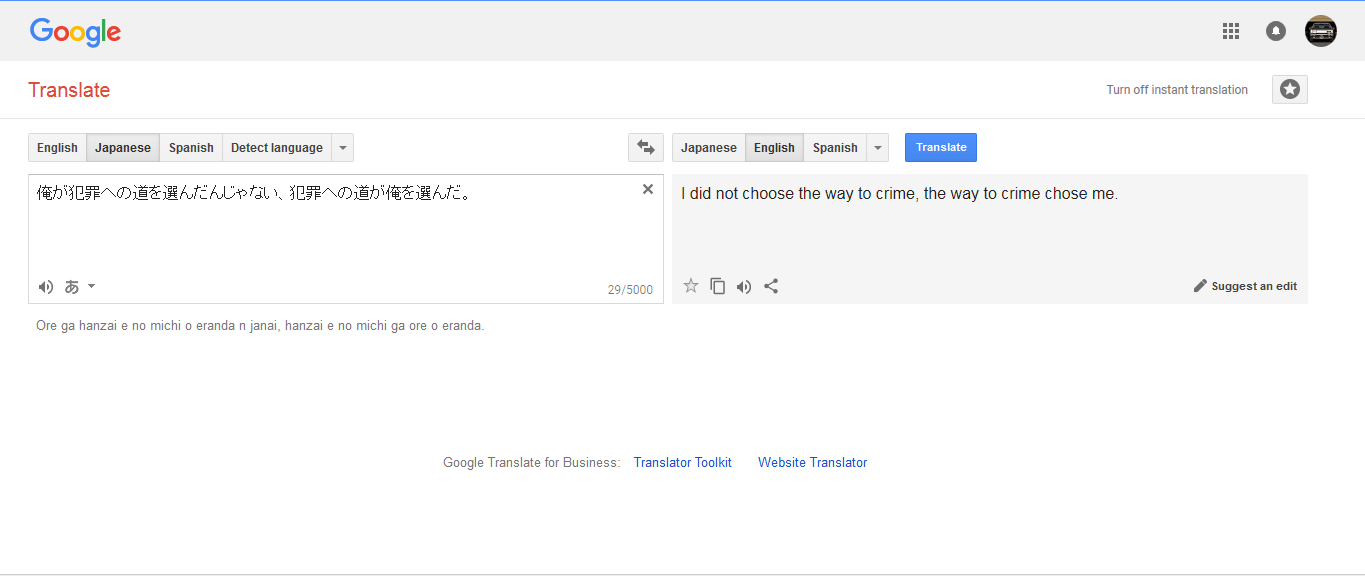The width and height of the screenshot is (1365, 576).
Task: Open the Google apps grid
Action: [x=1231, y=31]
